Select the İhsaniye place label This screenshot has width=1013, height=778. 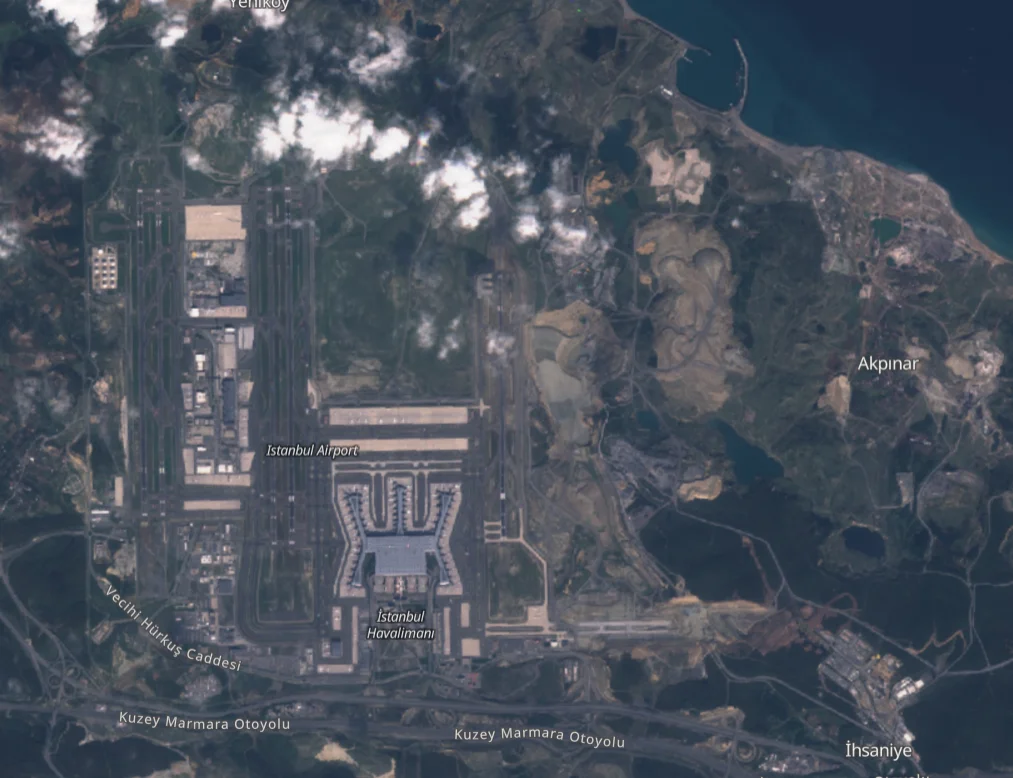click(878, 750)
